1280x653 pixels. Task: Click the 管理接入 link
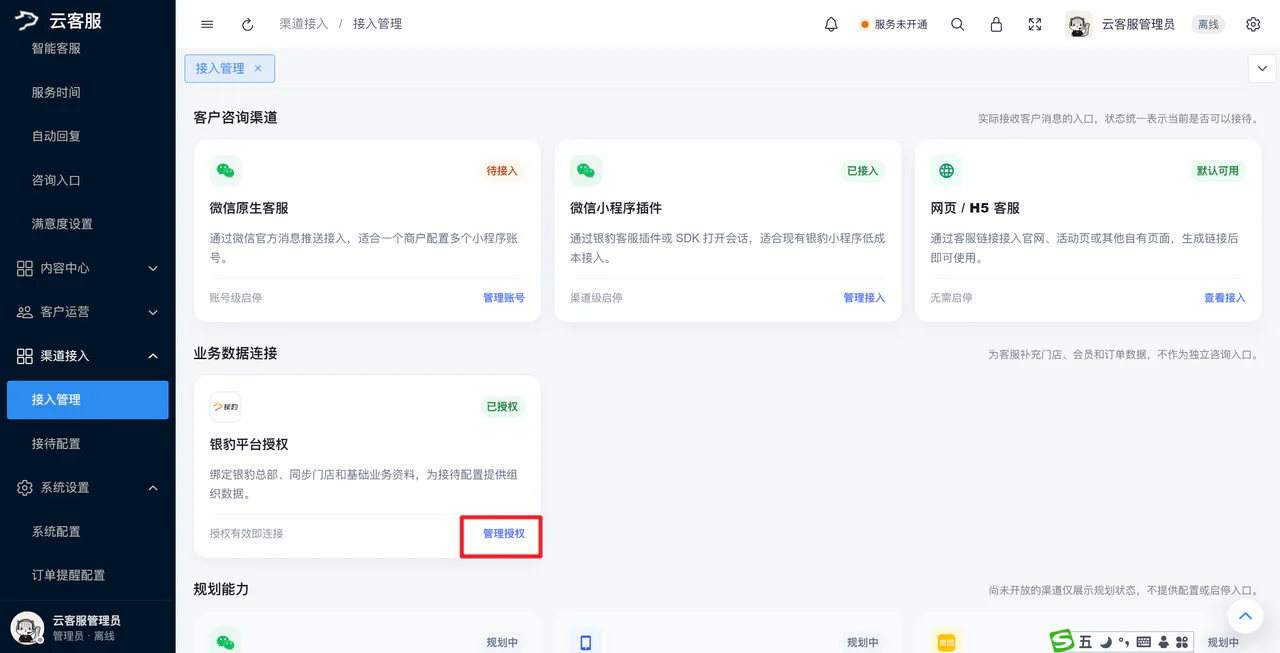[x=864, y=298]
